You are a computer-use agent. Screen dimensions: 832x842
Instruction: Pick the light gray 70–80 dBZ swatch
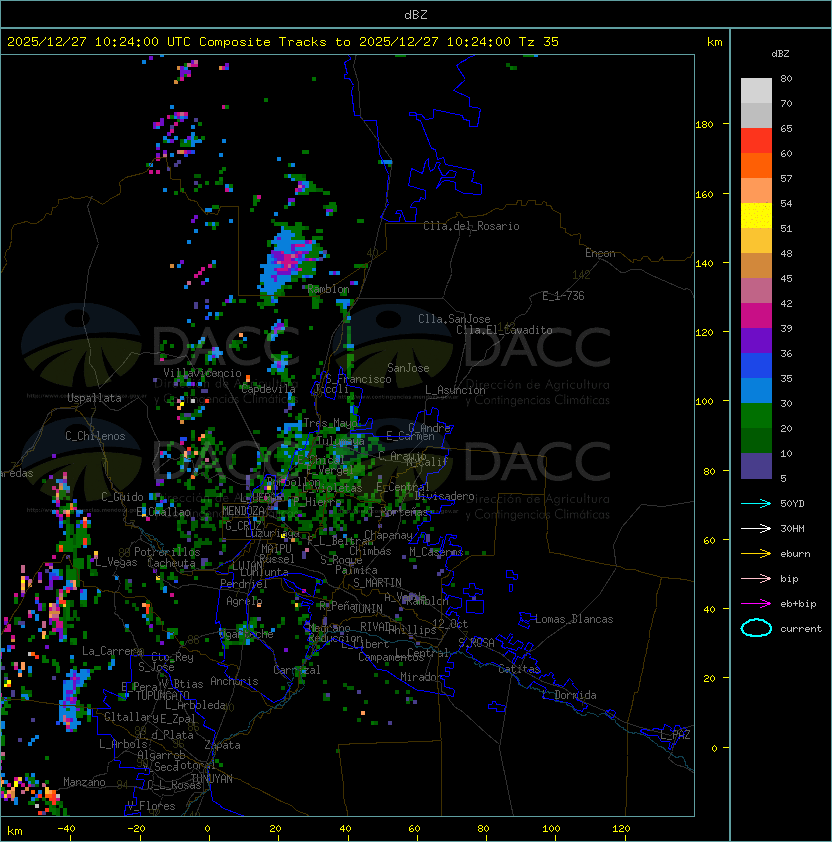[756, 91]
